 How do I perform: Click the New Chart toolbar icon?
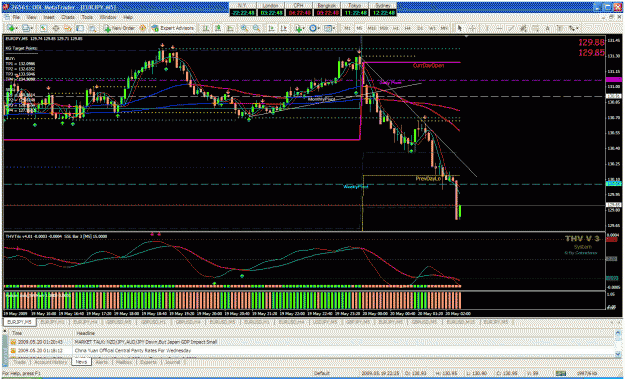[12, 28]
